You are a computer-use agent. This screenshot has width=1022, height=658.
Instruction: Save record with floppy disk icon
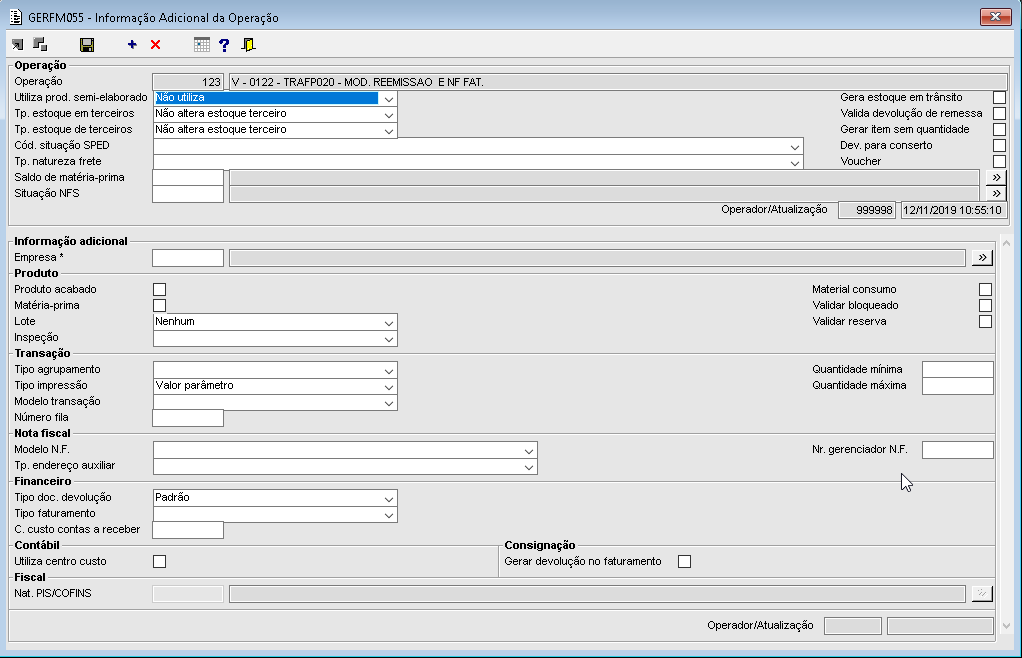pyautogui.click(x=87, y=44)
